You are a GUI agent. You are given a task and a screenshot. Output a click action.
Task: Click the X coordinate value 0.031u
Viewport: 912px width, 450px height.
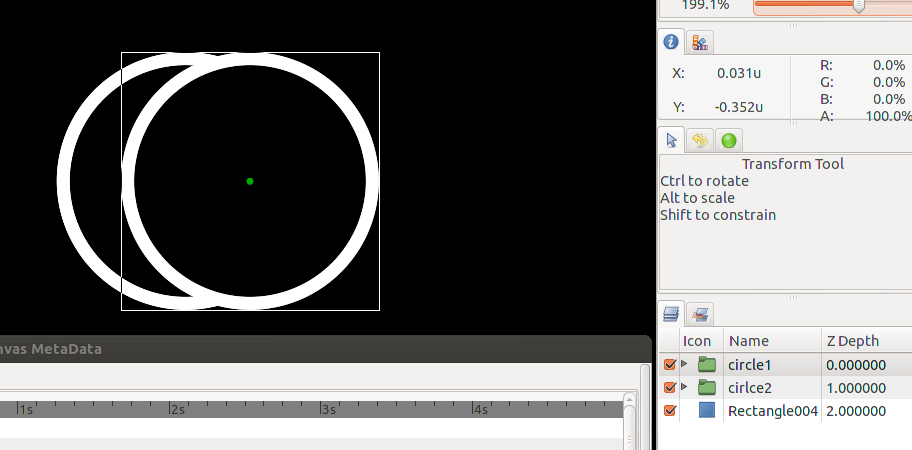click(739, 73)
